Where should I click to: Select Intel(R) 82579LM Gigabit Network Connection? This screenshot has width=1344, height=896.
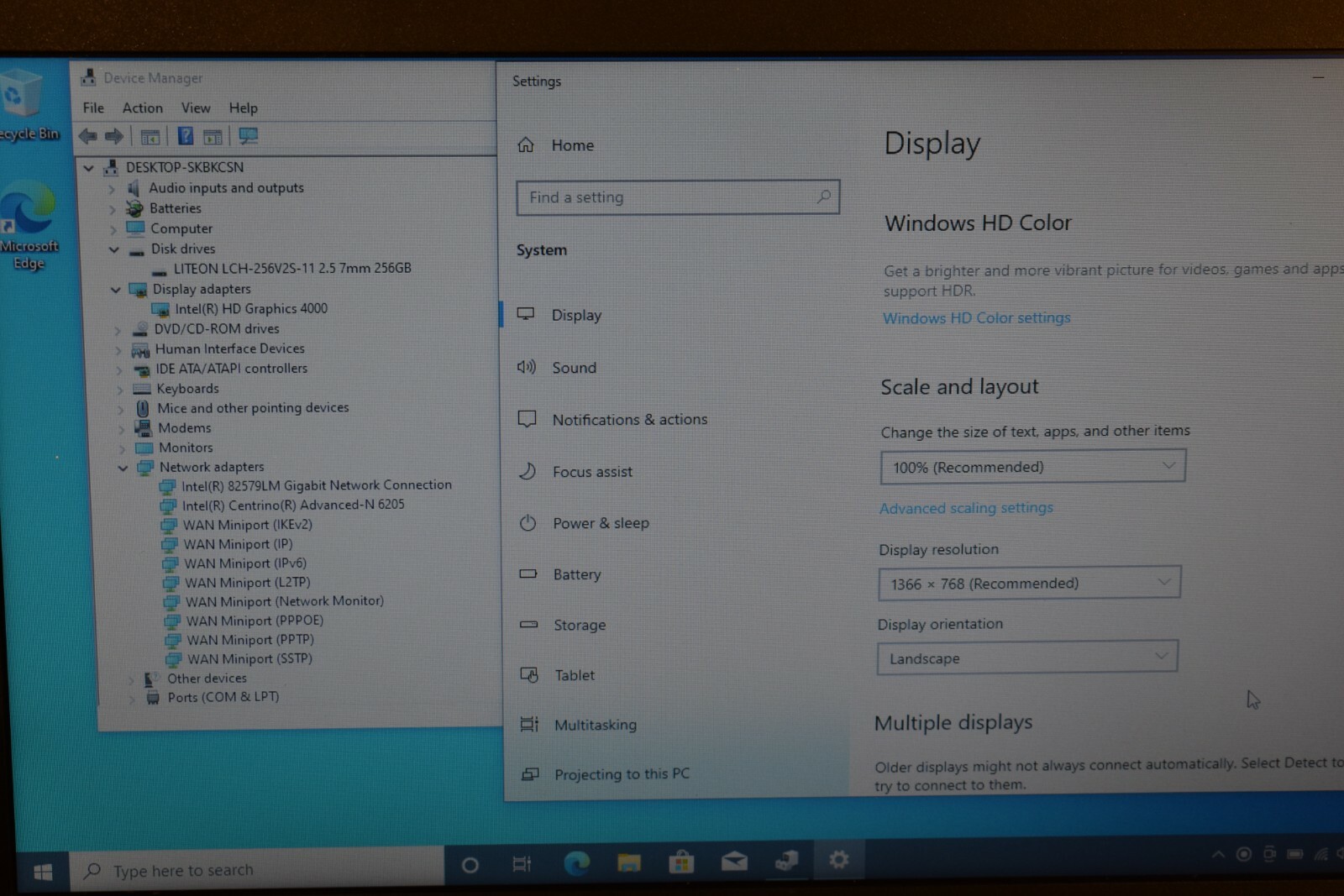pos(316,485)
